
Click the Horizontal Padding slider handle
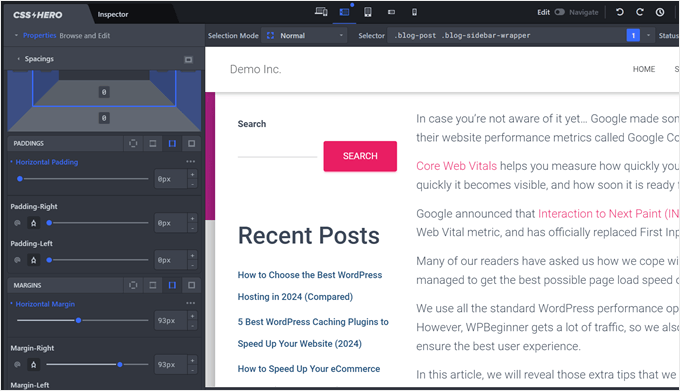pyautogui.click(x=20, y=179)
